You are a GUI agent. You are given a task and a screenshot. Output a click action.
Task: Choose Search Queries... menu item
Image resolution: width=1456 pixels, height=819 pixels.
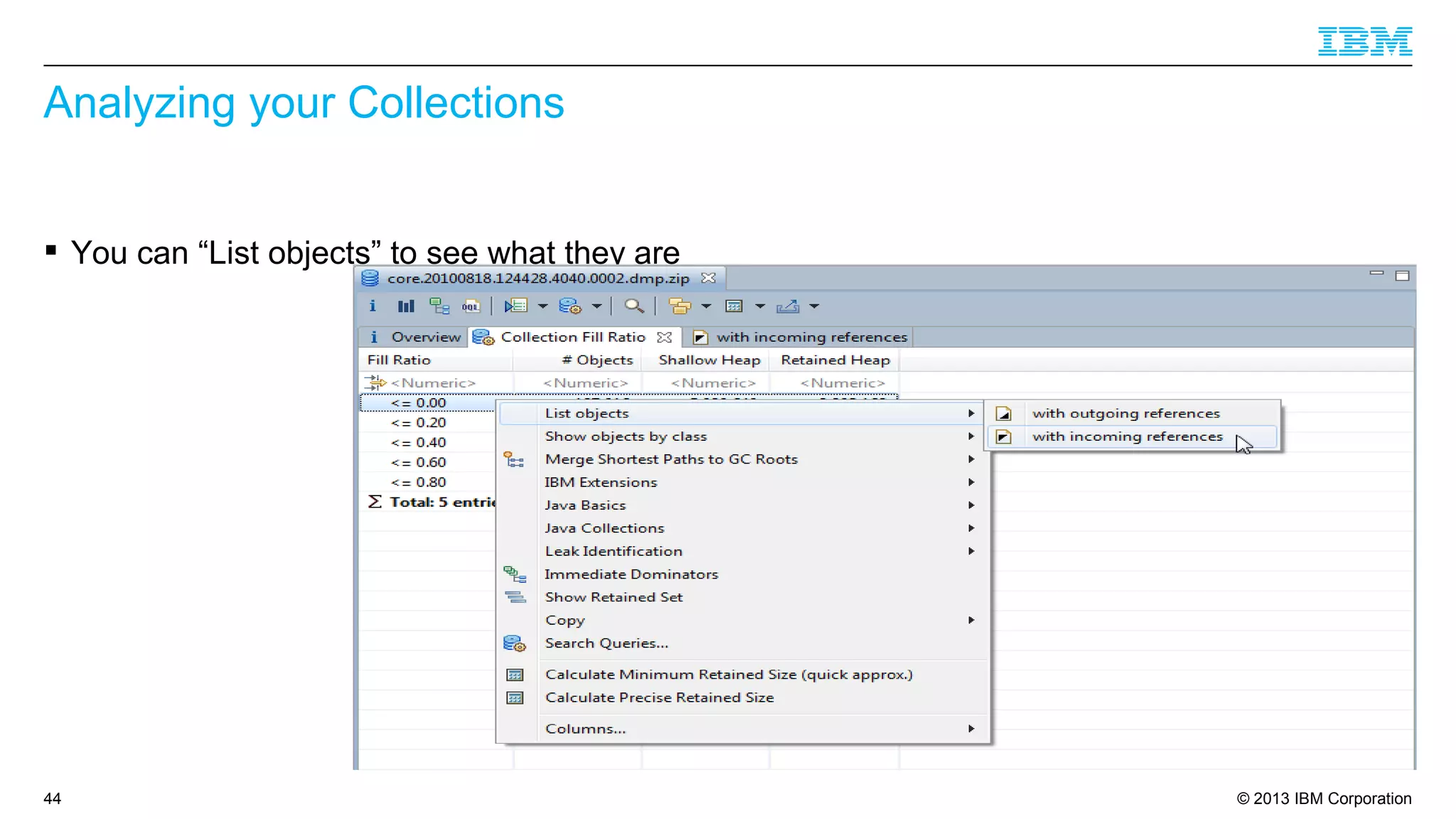click(x=742, y=643)
